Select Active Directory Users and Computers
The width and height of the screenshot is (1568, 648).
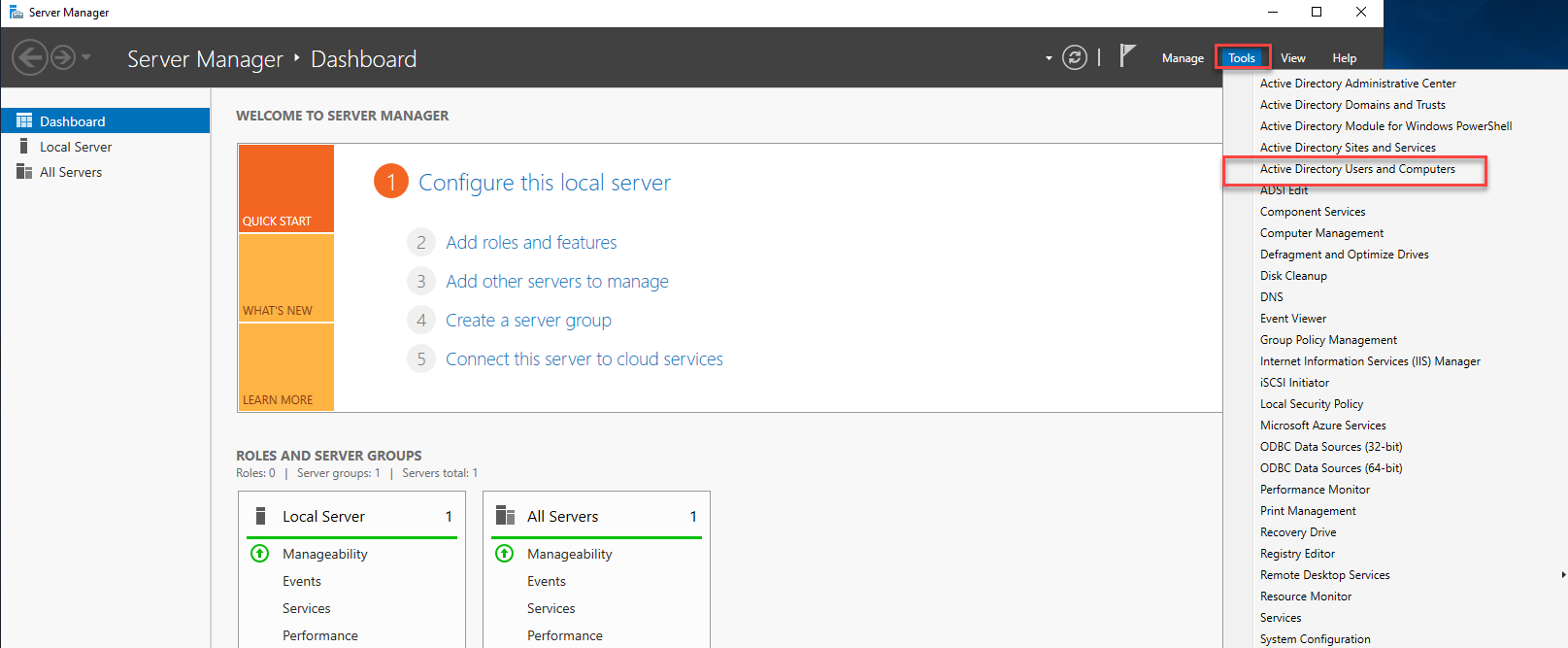pos(1357,169)
